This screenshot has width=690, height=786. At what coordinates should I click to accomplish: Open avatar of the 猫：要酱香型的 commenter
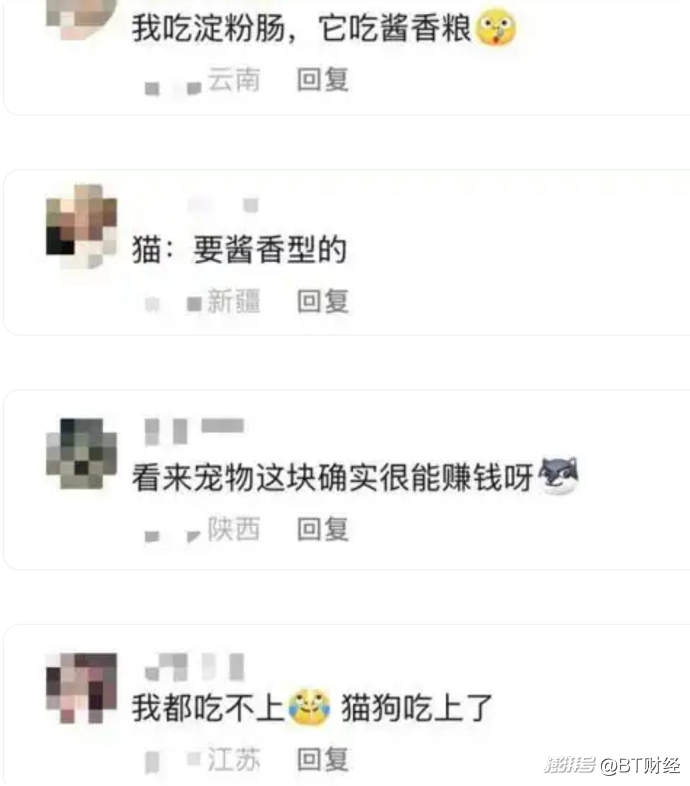tap(81, 227)
